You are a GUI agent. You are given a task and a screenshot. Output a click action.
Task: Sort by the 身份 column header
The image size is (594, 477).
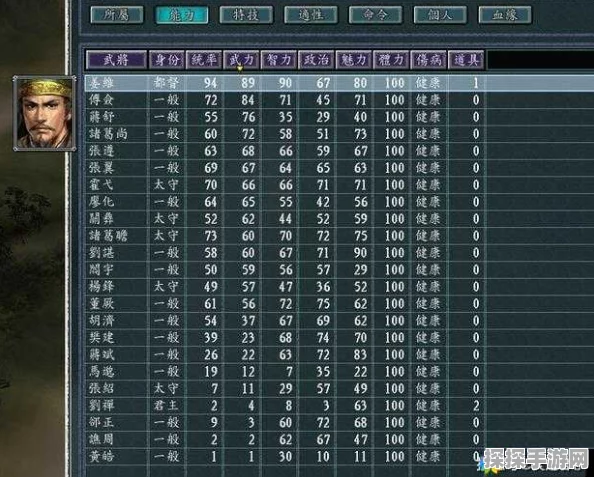click(167, 60)
